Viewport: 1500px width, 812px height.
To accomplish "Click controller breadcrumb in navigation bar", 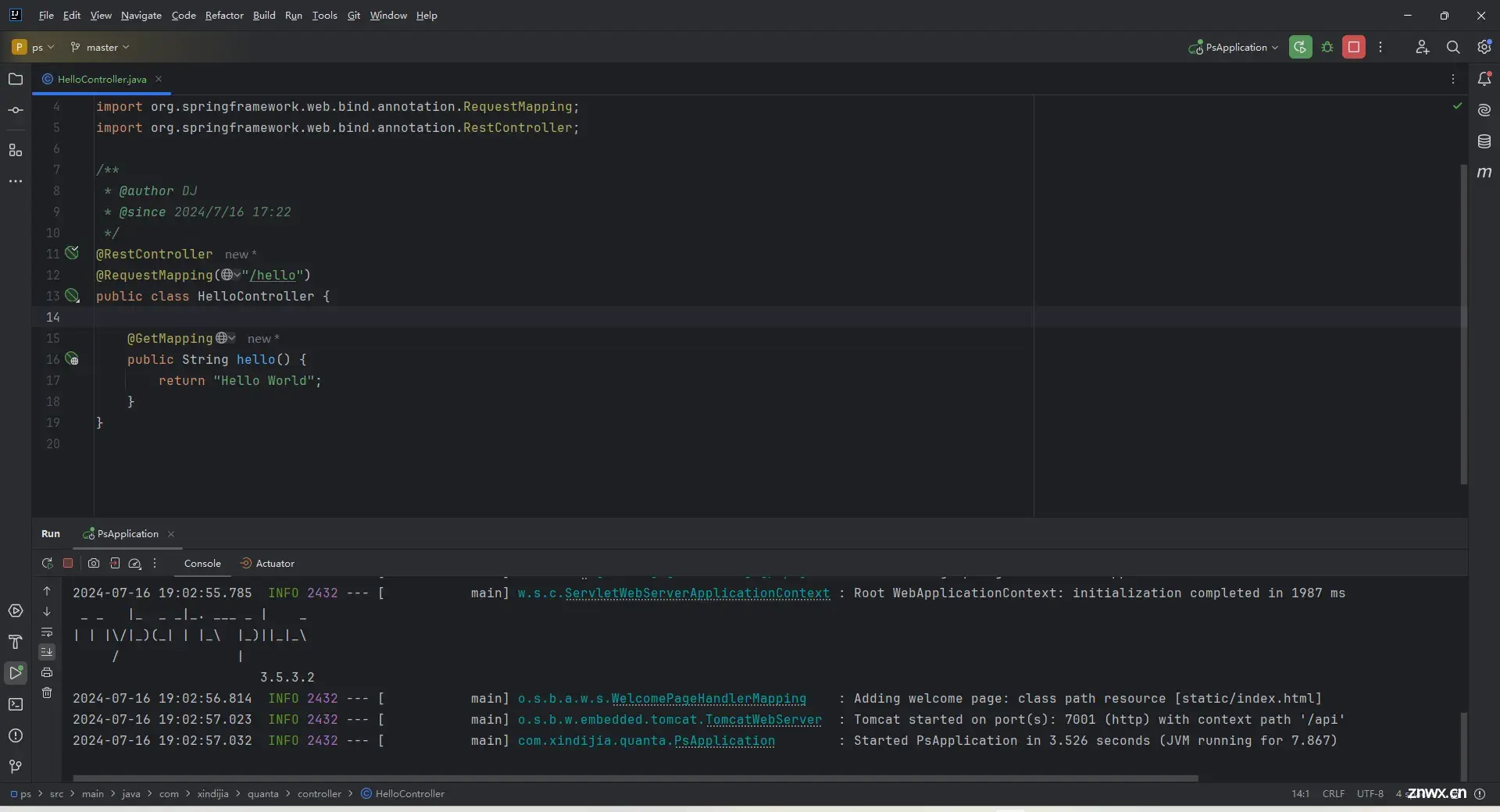I will [x=319, y=793].
